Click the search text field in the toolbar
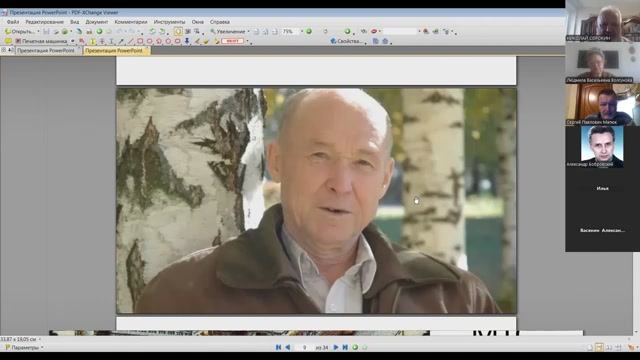 [x=400, y=31]
